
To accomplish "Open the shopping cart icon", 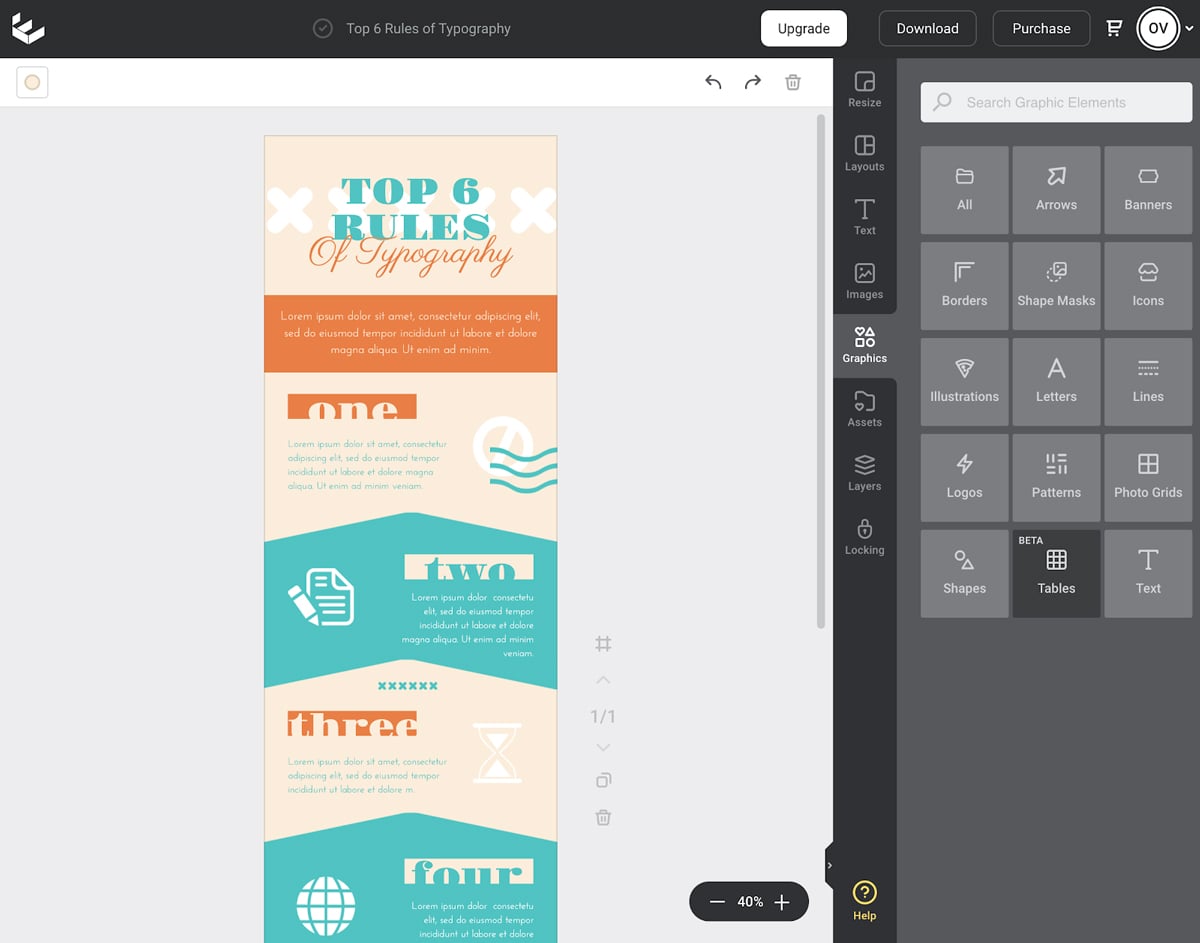I will pos(1114,28).
